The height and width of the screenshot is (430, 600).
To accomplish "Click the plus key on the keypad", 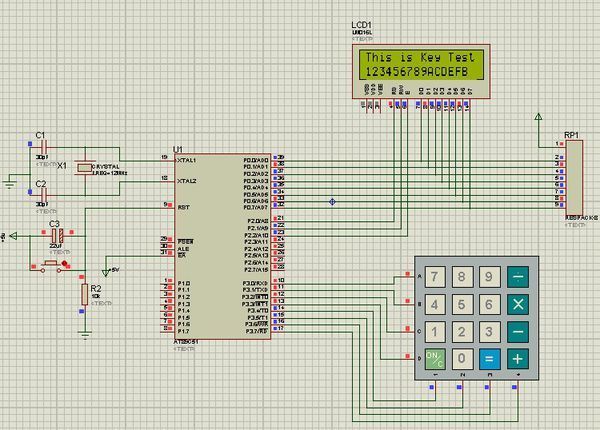I will (517, 358).
